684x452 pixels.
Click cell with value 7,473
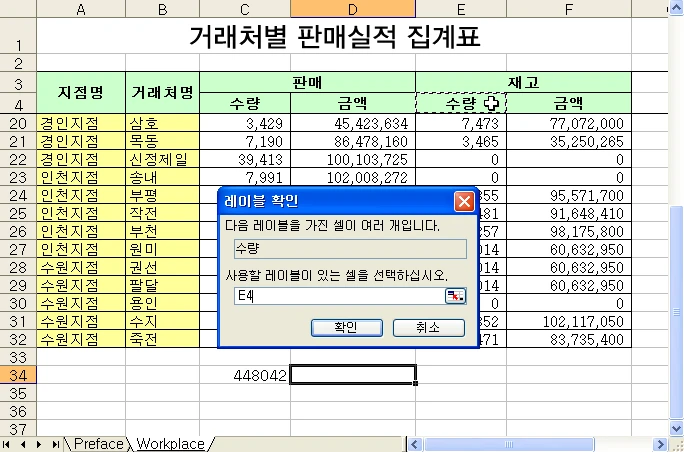[x=461, y=123]
